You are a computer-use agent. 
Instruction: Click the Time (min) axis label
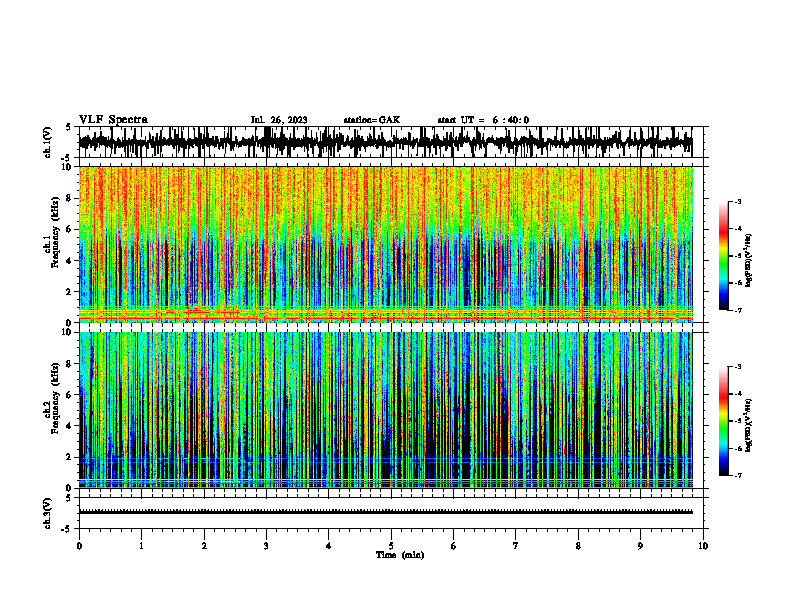[400, 555]
